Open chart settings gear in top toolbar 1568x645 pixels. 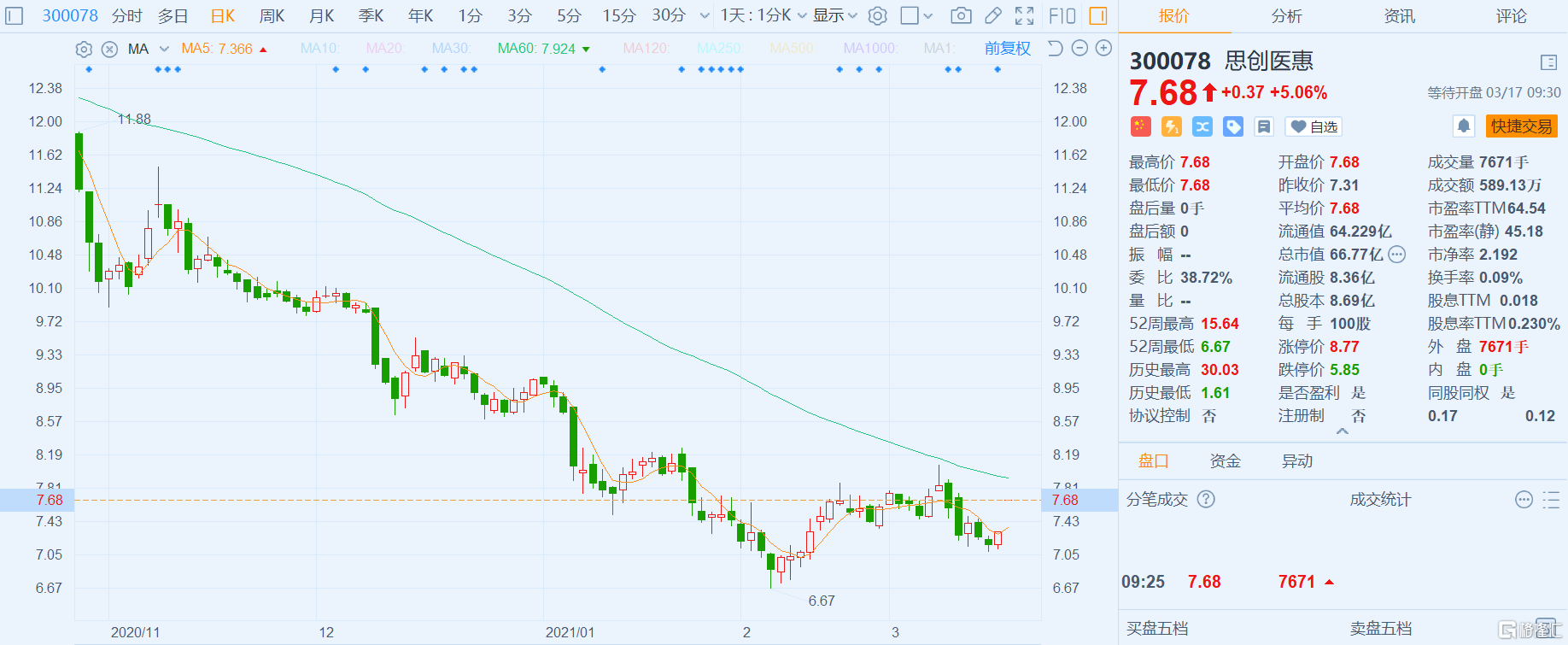tap(877, 15)
